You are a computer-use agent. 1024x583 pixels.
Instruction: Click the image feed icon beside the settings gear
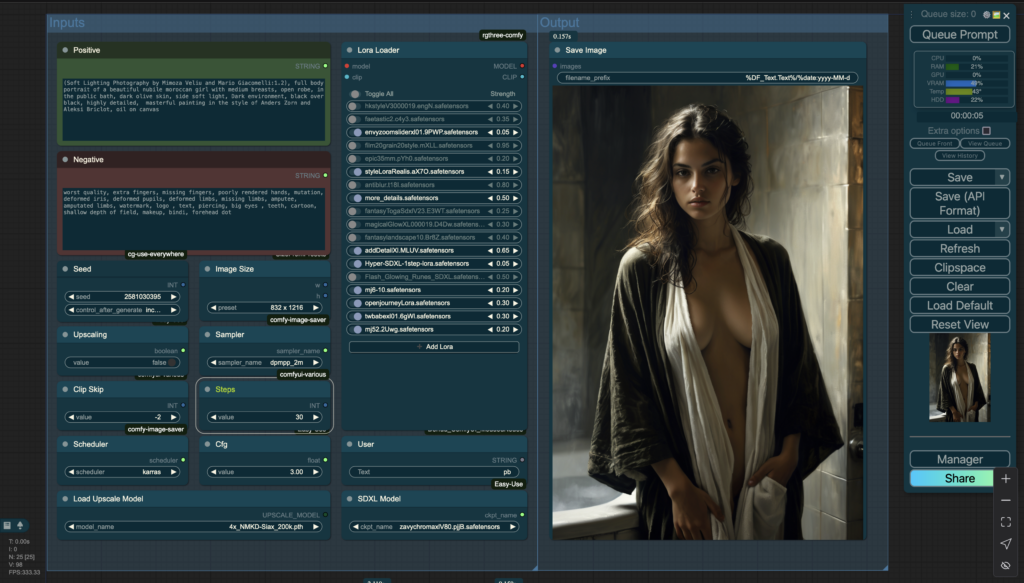pos(996,14)
